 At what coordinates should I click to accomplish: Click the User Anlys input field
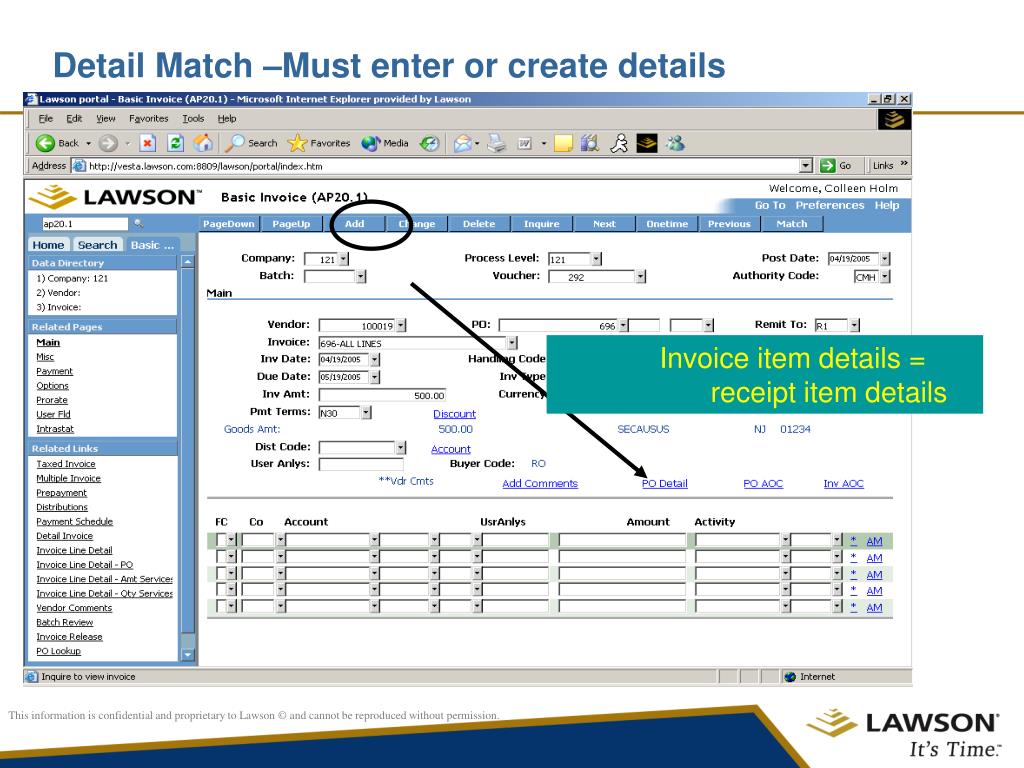point(361,464)
